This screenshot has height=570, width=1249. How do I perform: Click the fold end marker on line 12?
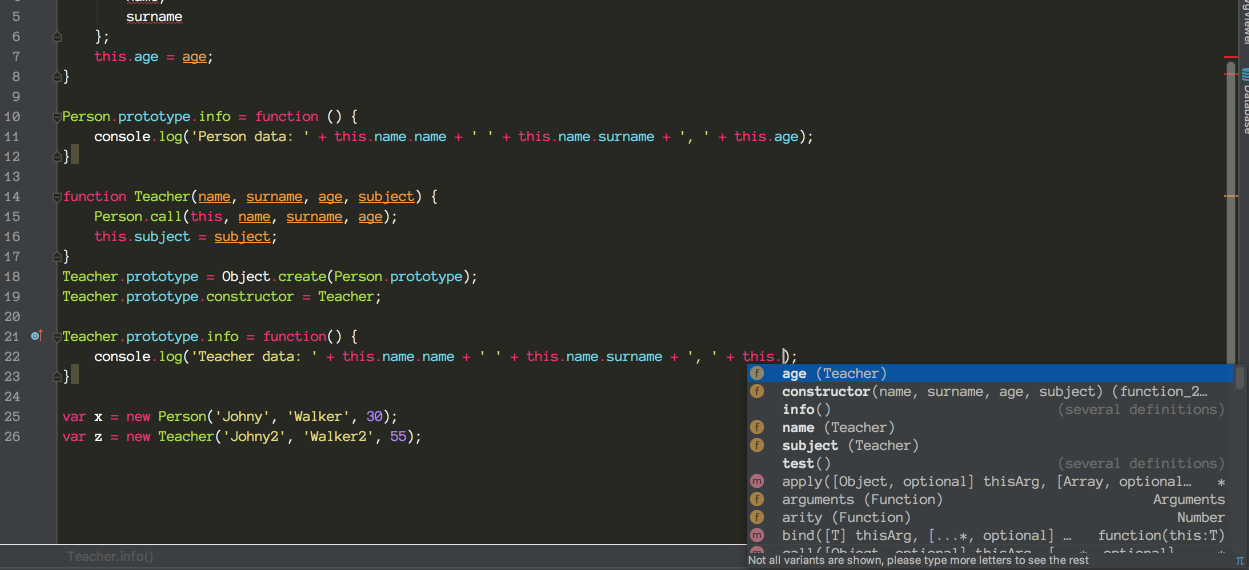(x=57, y=157)
